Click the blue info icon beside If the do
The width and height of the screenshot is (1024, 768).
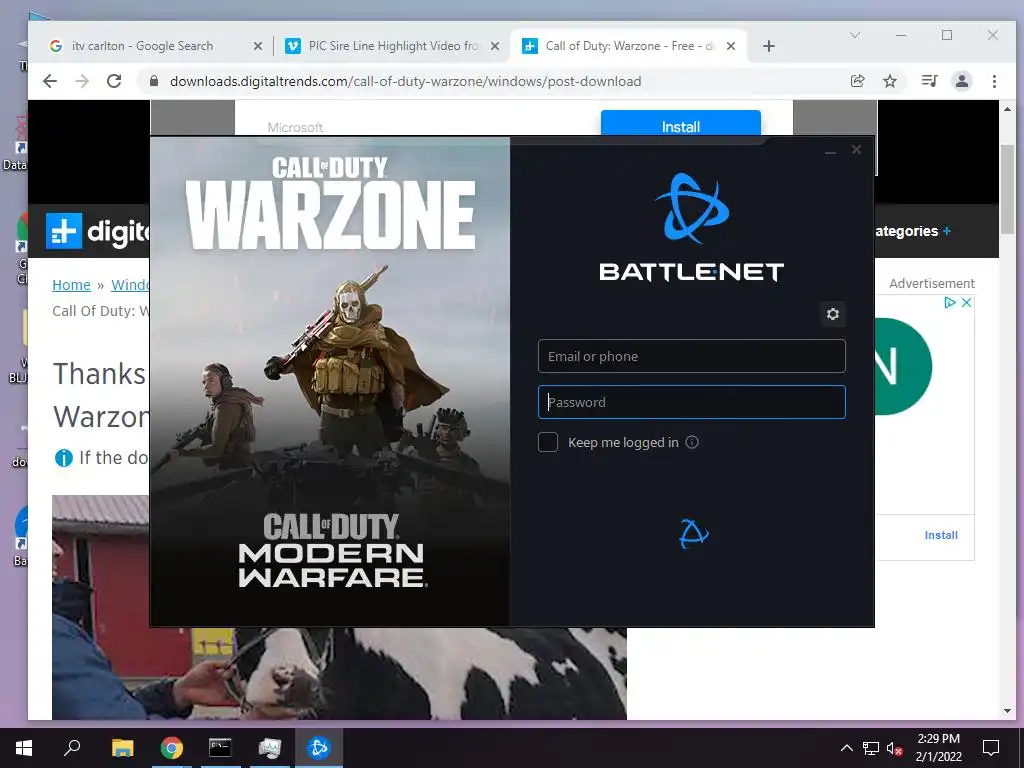pos(63,458)
